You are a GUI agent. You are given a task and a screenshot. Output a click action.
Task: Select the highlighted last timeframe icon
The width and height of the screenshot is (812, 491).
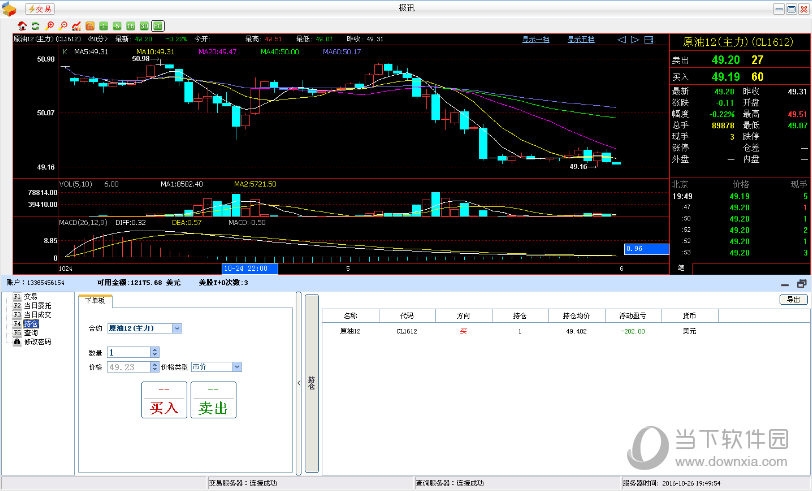(158, 25)
